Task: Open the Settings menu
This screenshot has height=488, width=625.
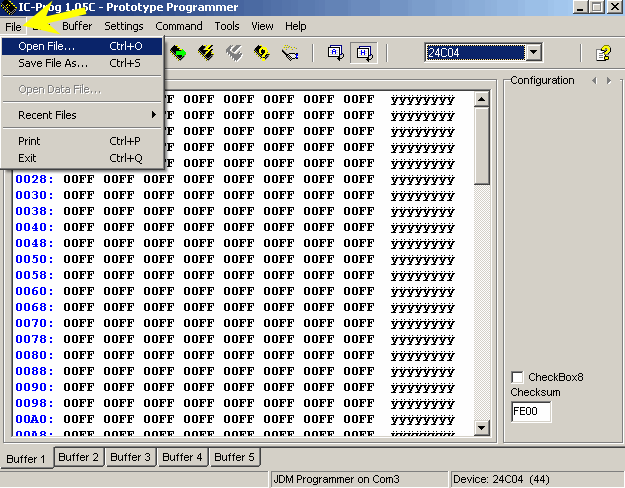Action: coord(124,26)
